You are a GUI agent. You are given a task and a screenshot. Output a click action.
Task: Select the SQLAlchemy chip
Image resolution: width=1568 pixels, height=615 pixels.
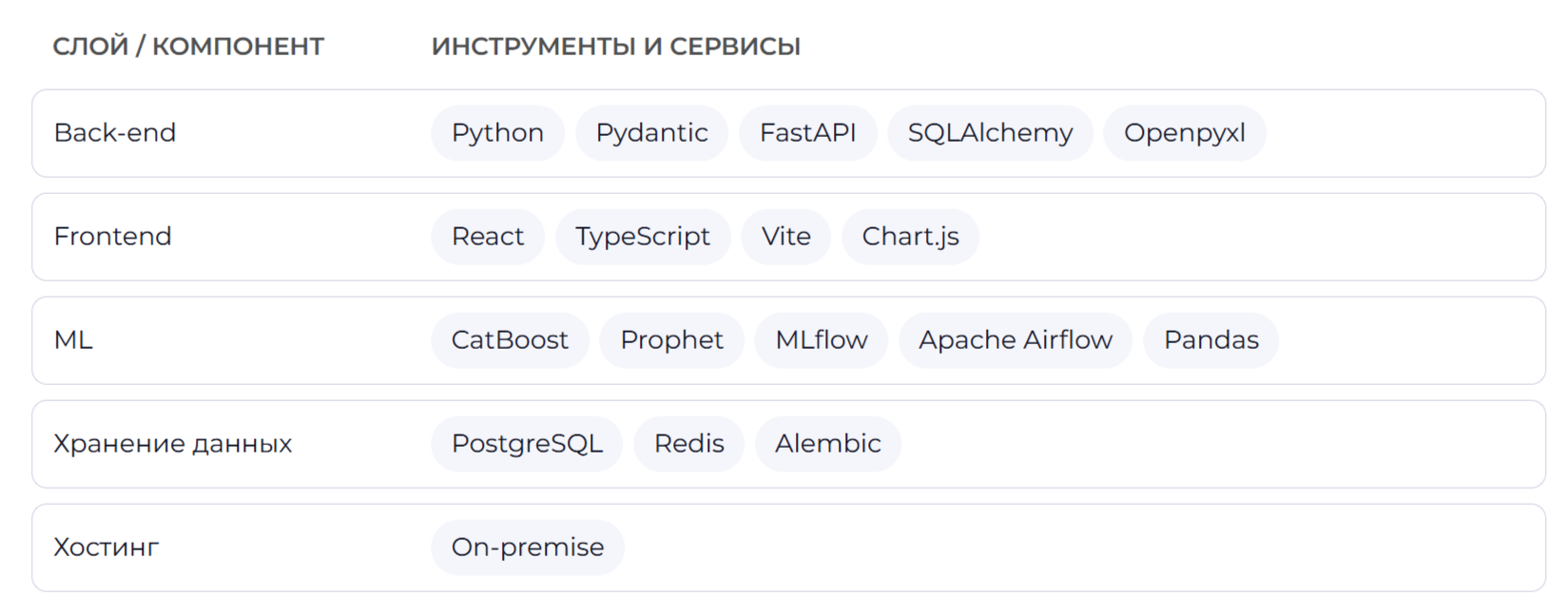coord(990,133)
